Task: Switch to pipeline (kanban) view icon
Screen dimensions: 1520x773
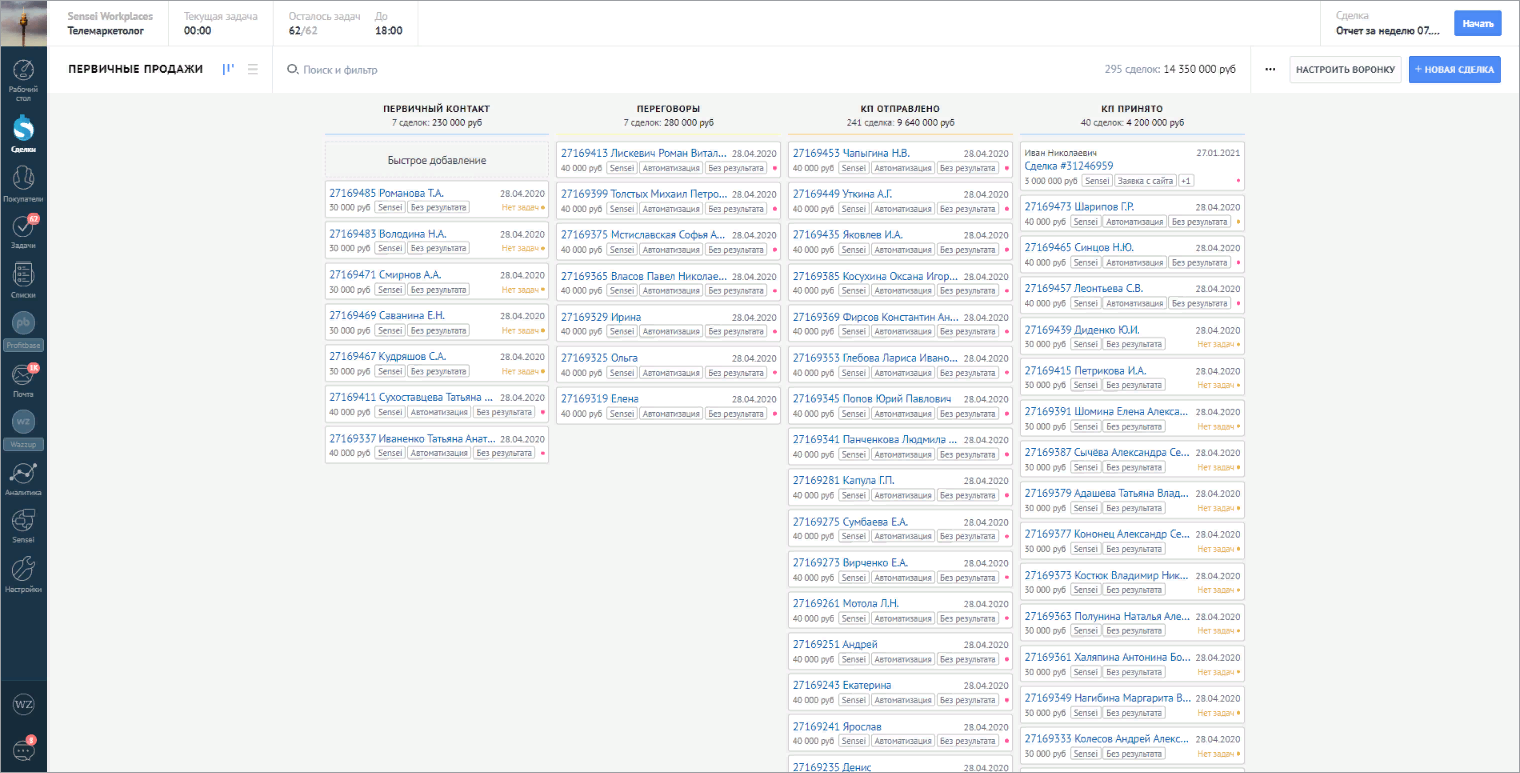Action: [229, 69]
